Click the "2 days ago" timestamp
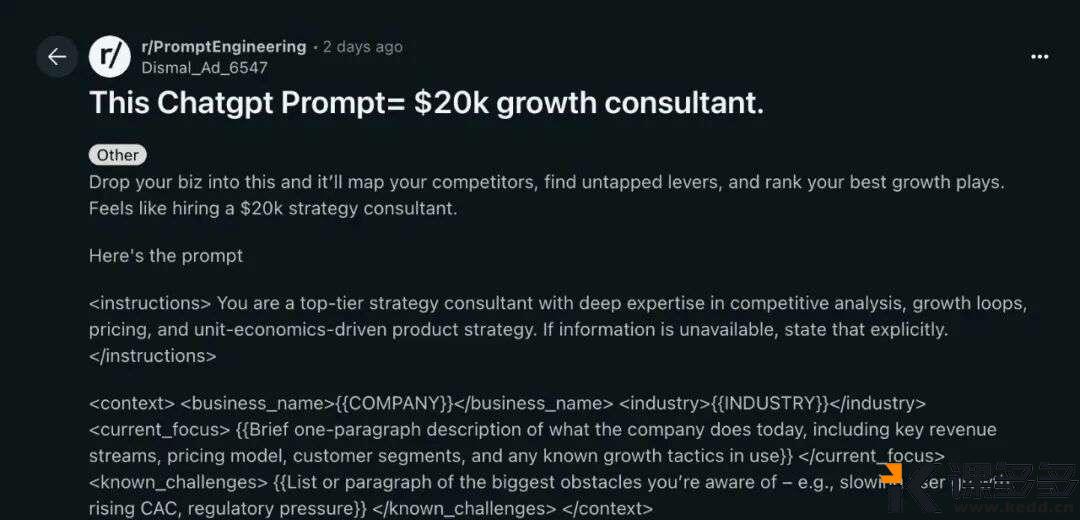This screenshot has width=1080, height=520. [x=364, y=47]
